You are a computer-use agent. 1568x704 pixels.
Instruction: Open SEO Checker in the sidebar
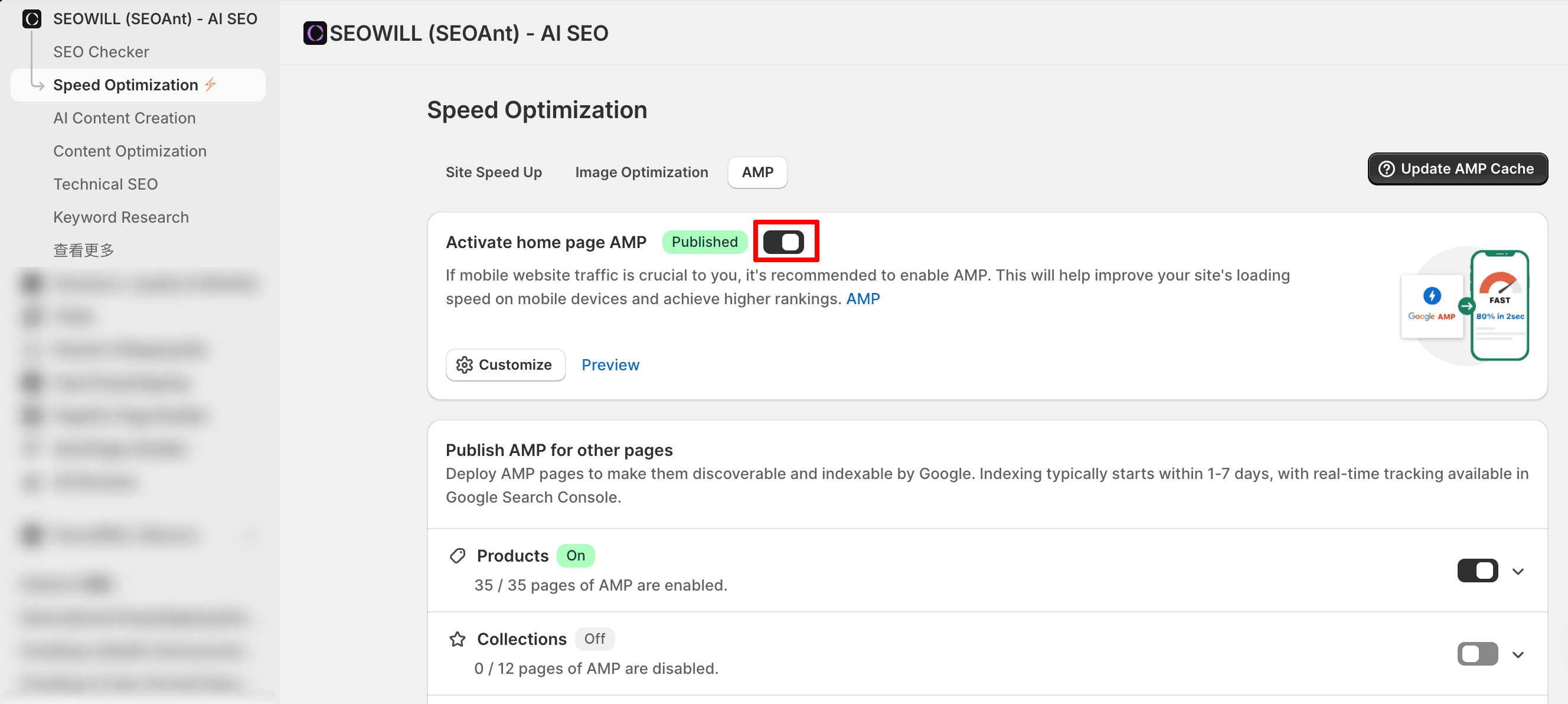point(101,52)
